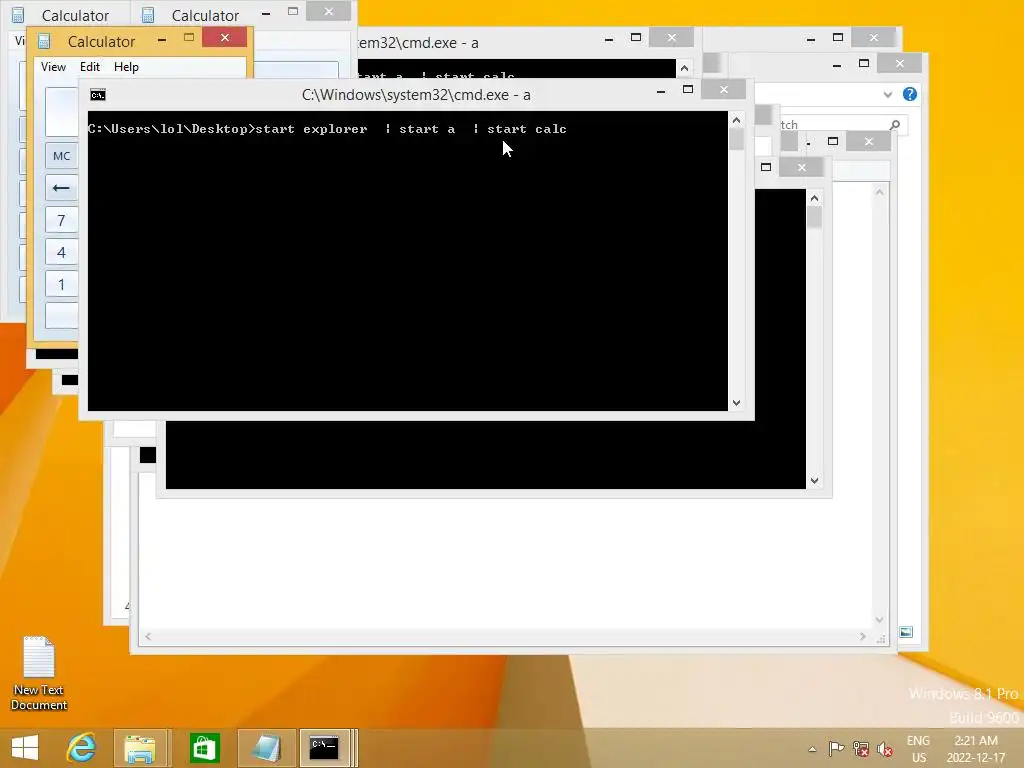Minimize the front orange Calculator window

pos(162,39)
